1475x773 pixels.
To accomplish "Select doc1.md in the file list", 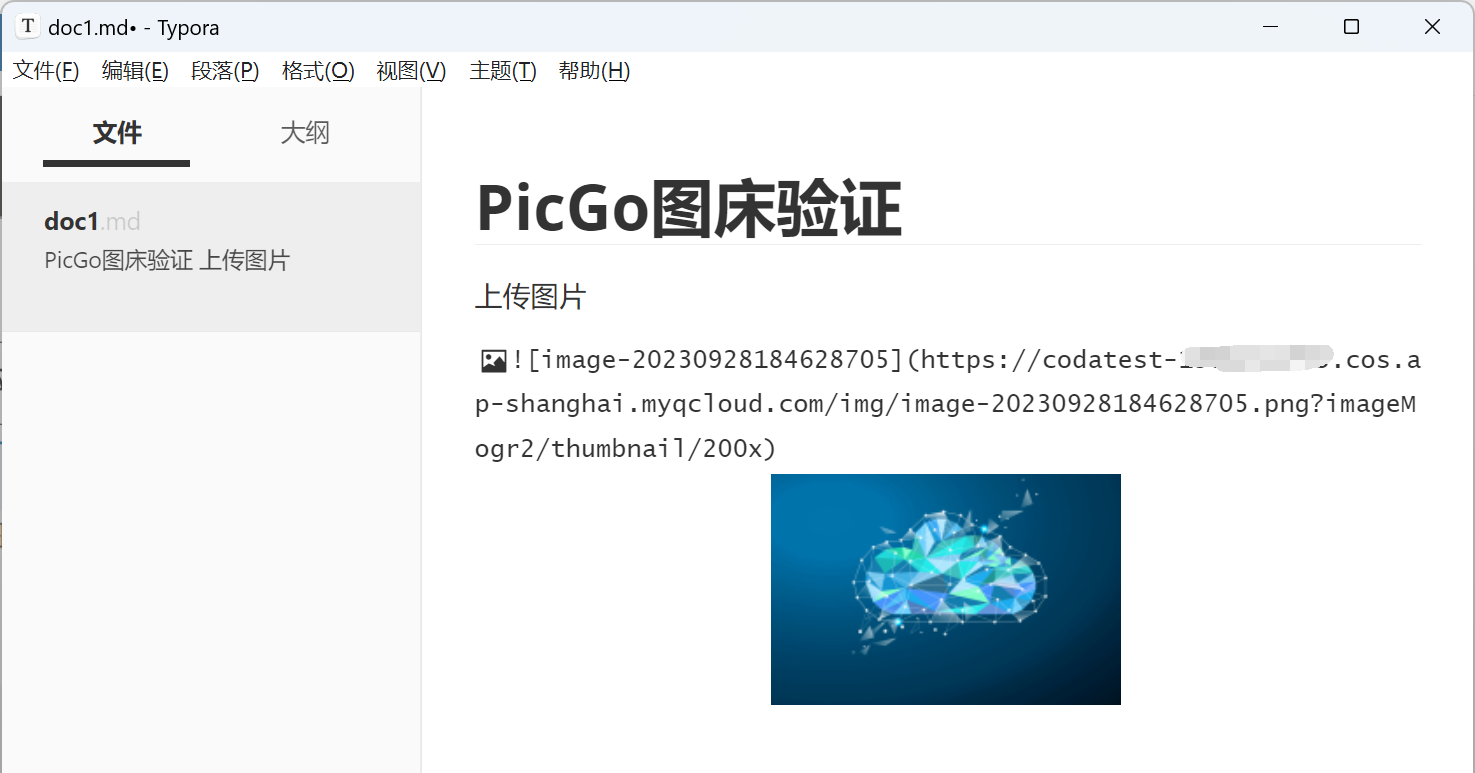I will [x=211, y=257].
